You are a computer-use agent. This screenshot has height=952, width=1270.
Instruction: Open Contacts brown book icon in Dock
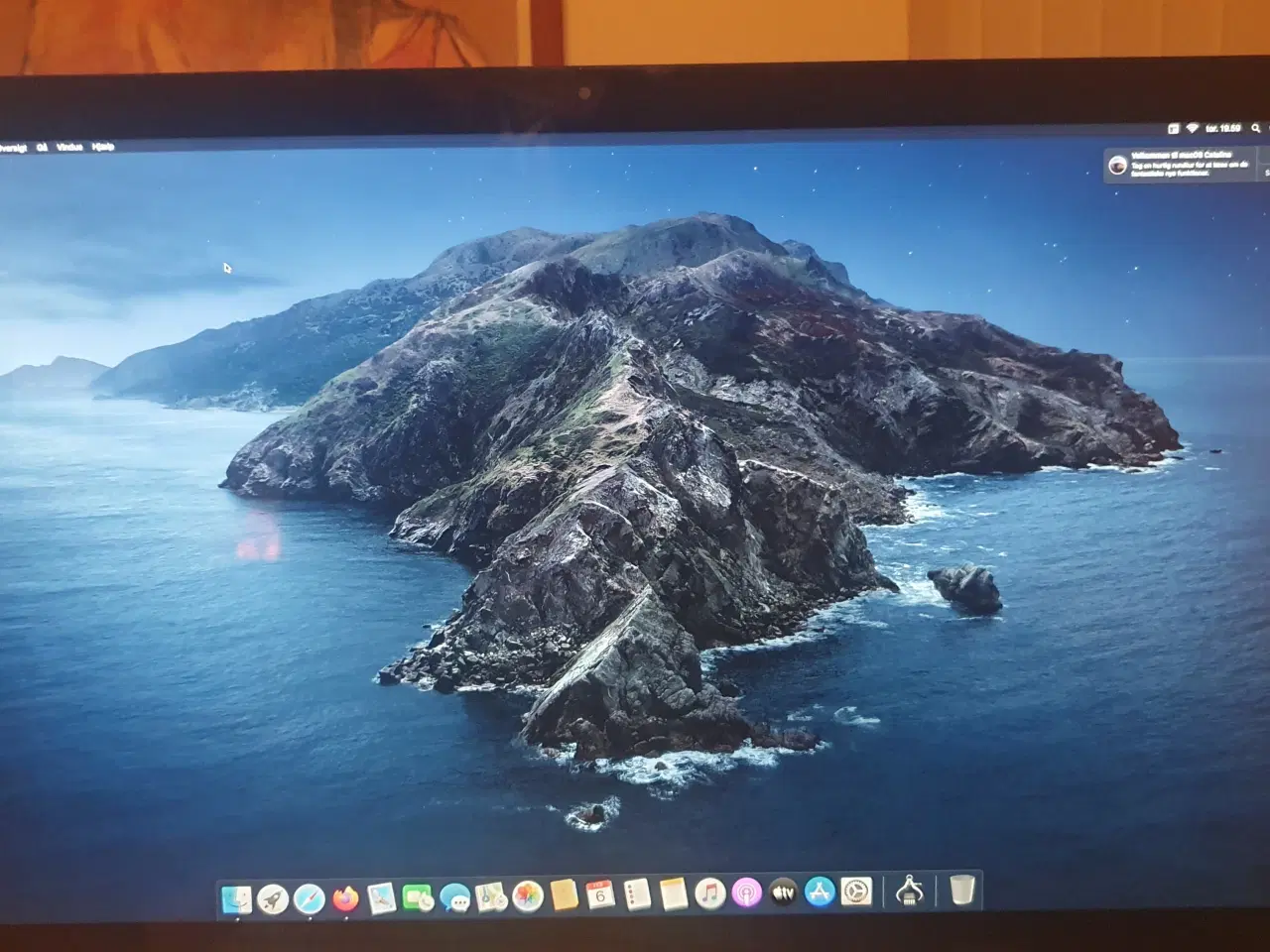(x=564, y=896)
